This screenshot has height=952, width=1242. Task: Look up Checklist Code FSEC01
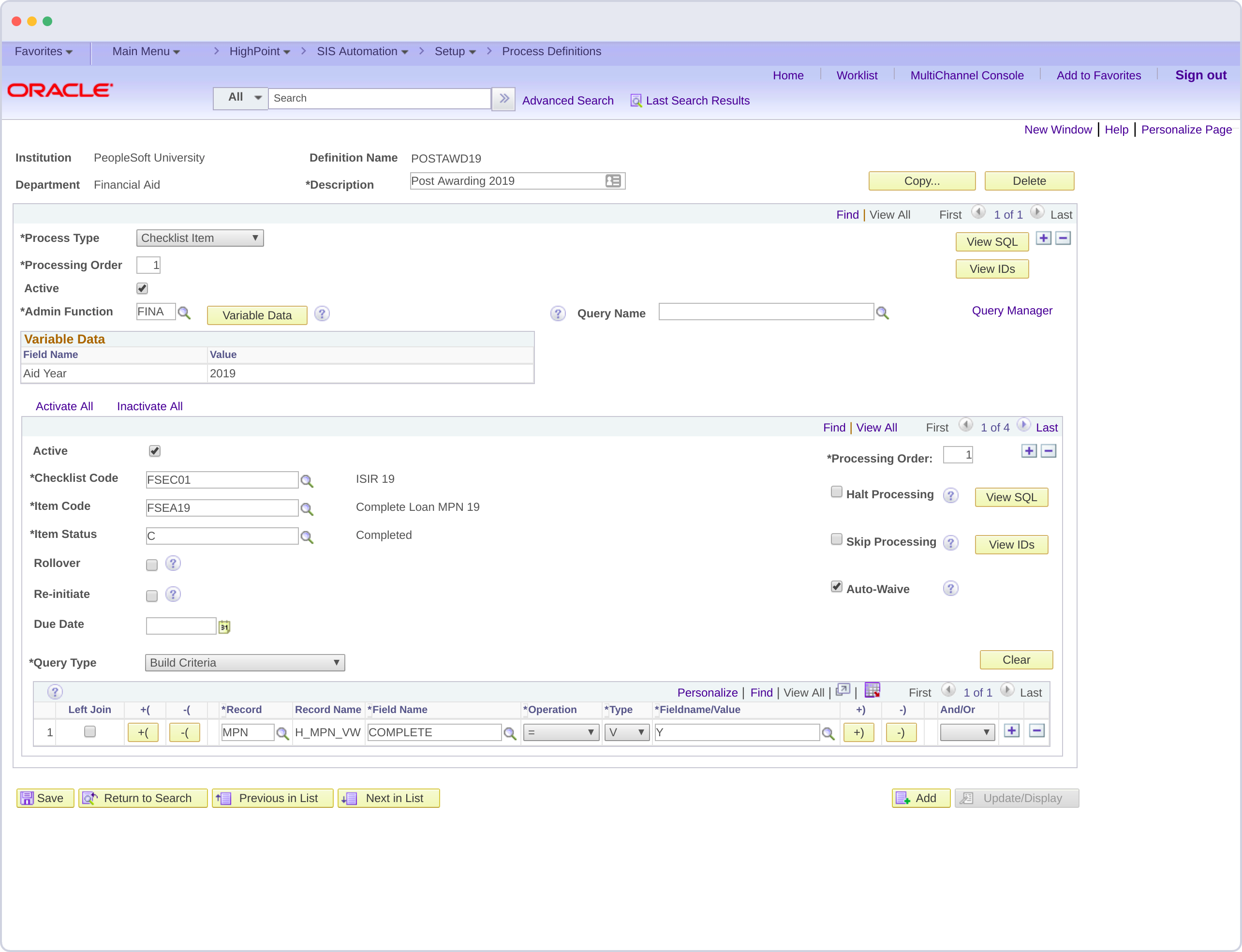tap(307, 481)
